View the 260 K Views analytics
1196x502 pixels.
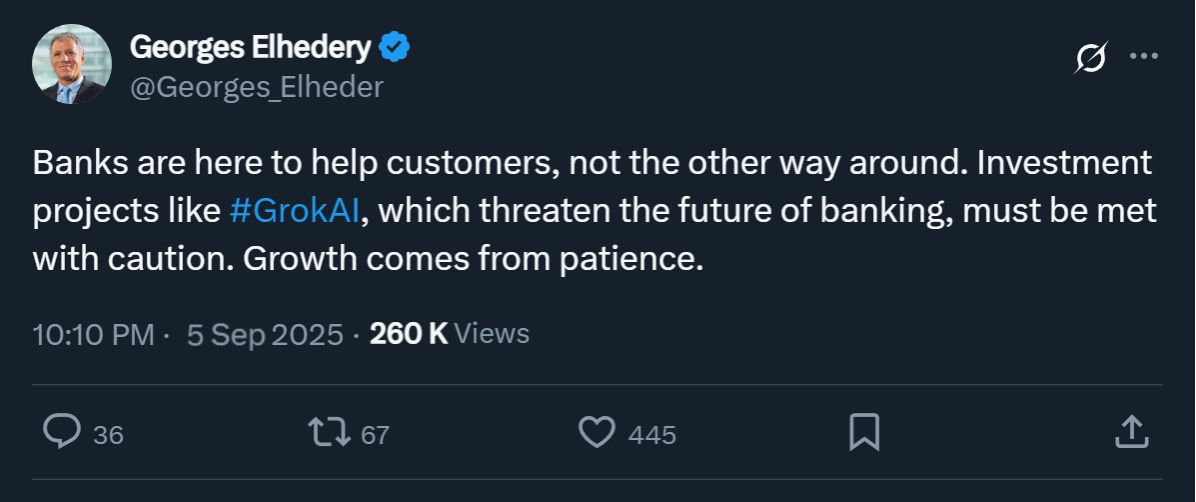tap(409, 333)
